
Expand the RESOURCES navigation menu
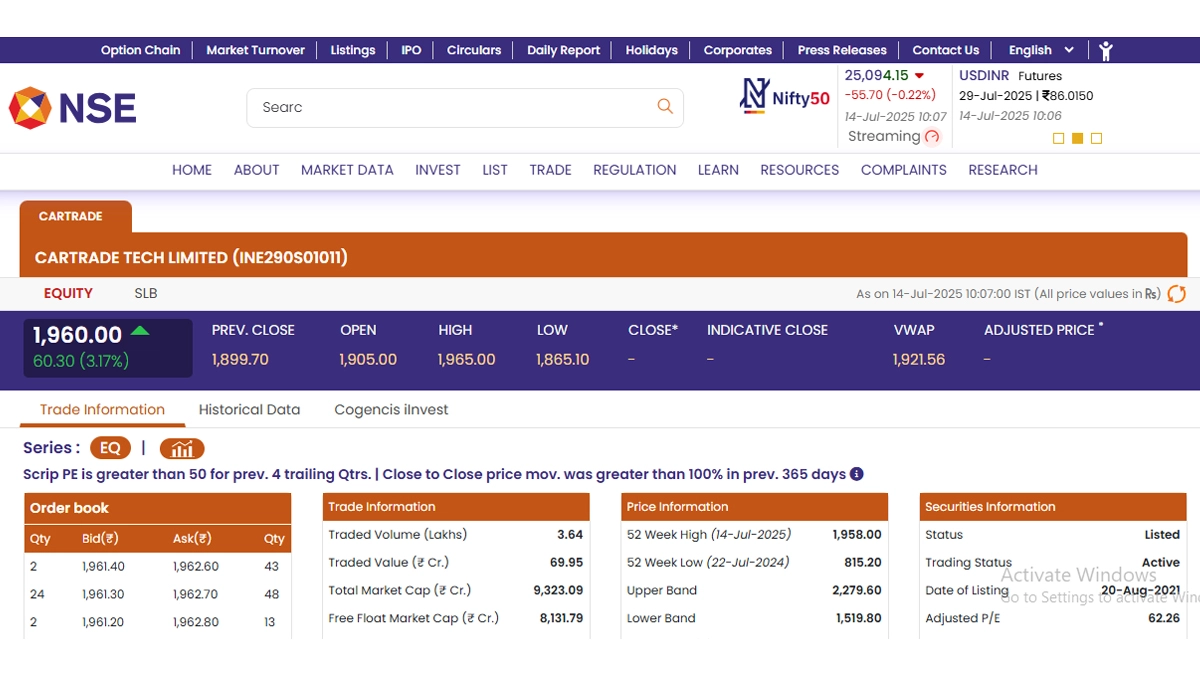(x=799, y=170)
